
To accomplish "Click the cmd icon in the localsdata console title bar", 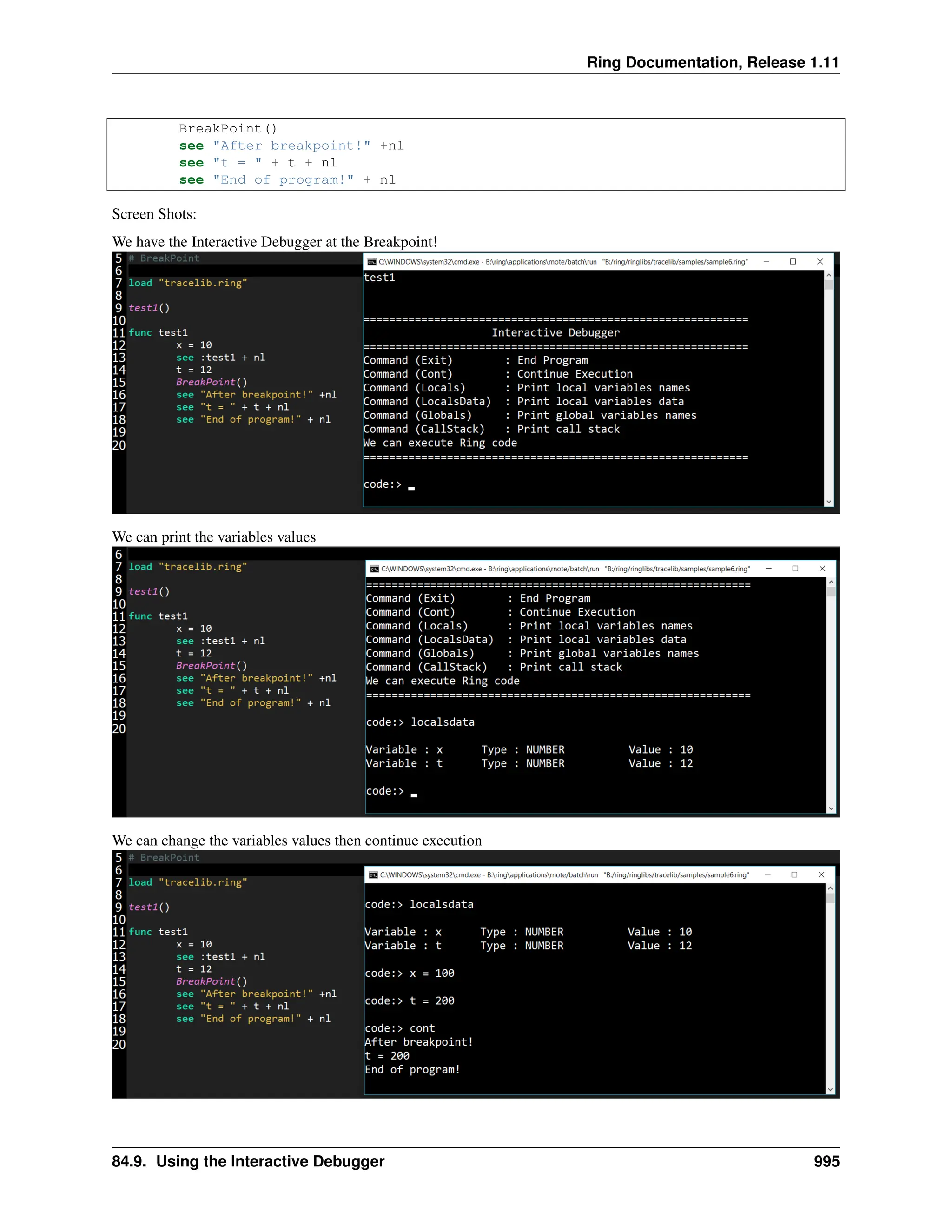I will [375, 569].
